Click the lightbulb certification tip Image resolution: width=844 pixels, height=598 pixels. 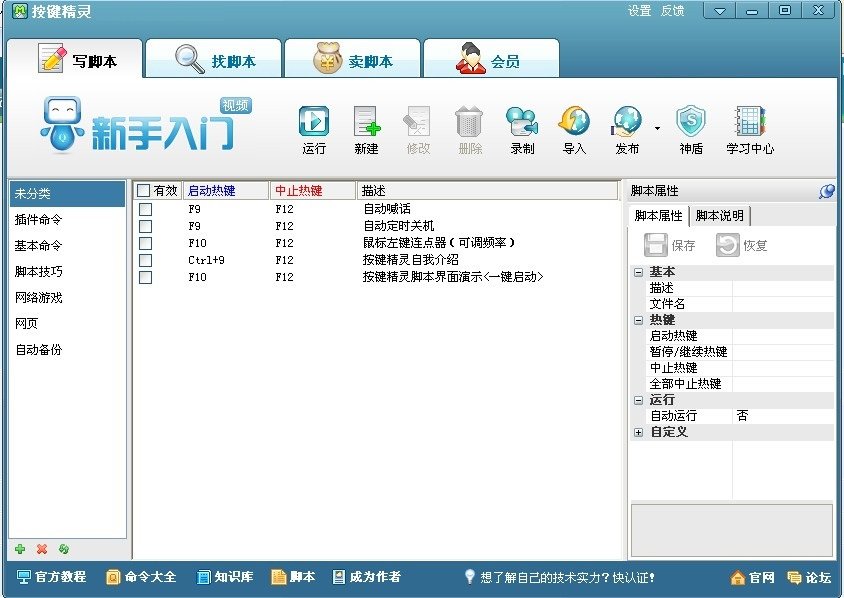(x=559, y=578)
